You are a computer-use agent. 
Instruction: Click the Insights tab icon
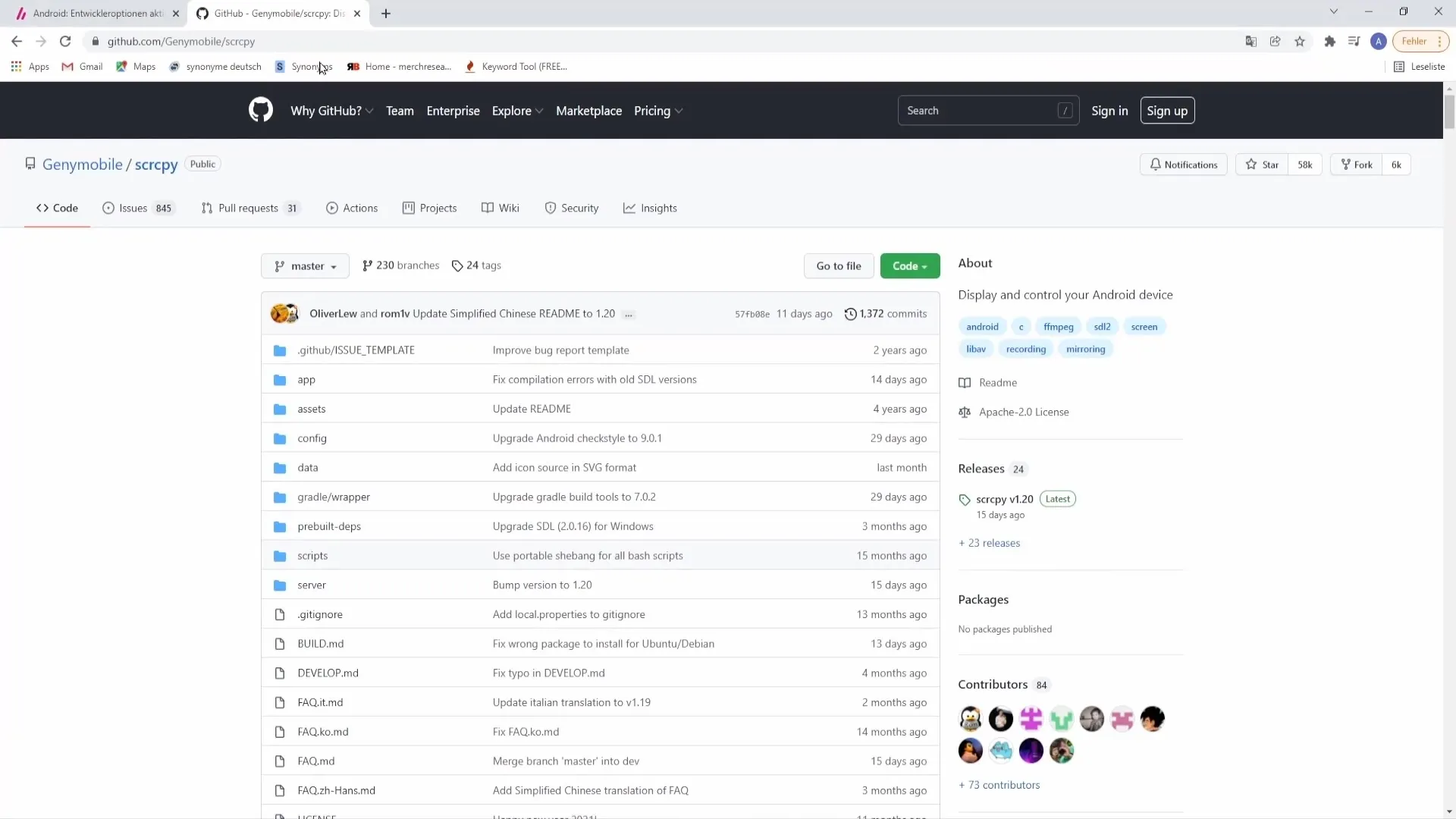[x=629, y=207]
